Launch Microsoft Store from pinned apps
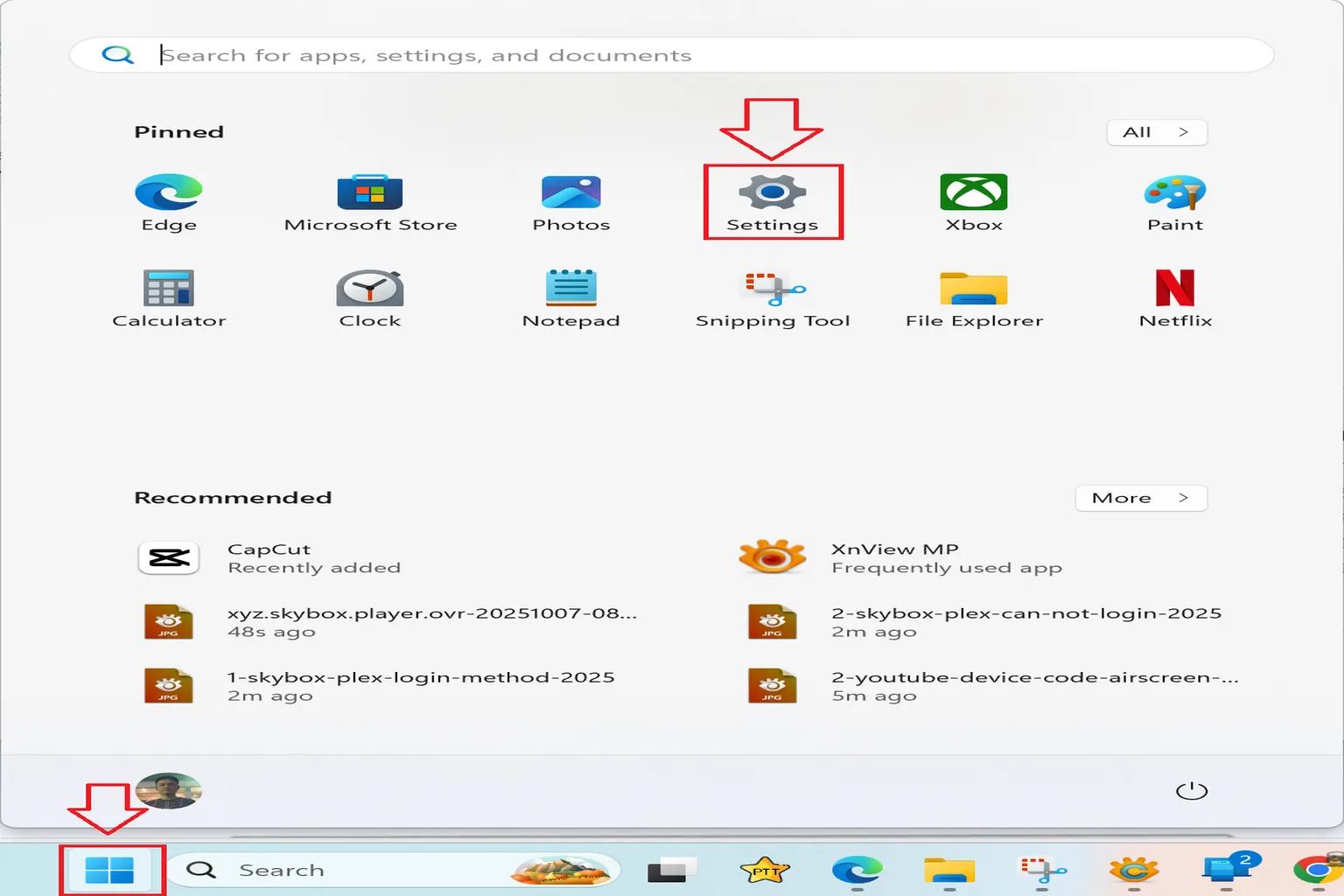 coord(370,202)
